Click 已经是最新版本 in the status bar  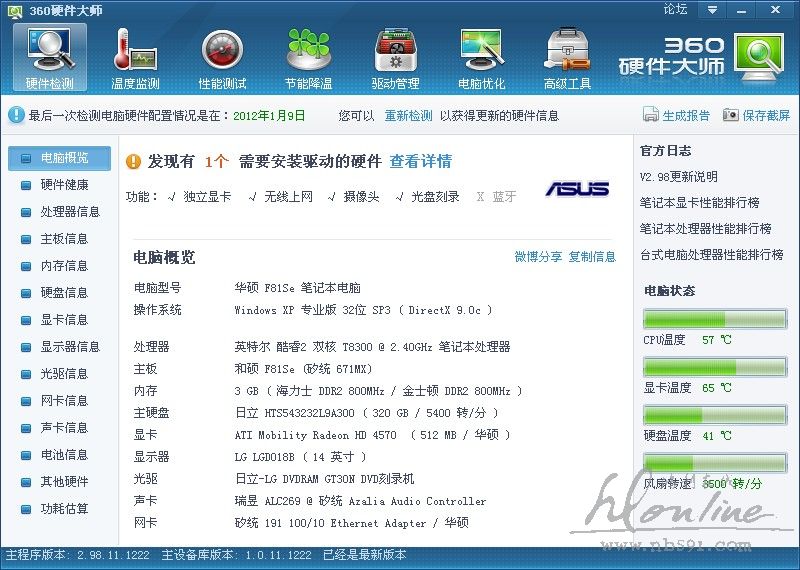coord(364,555)
